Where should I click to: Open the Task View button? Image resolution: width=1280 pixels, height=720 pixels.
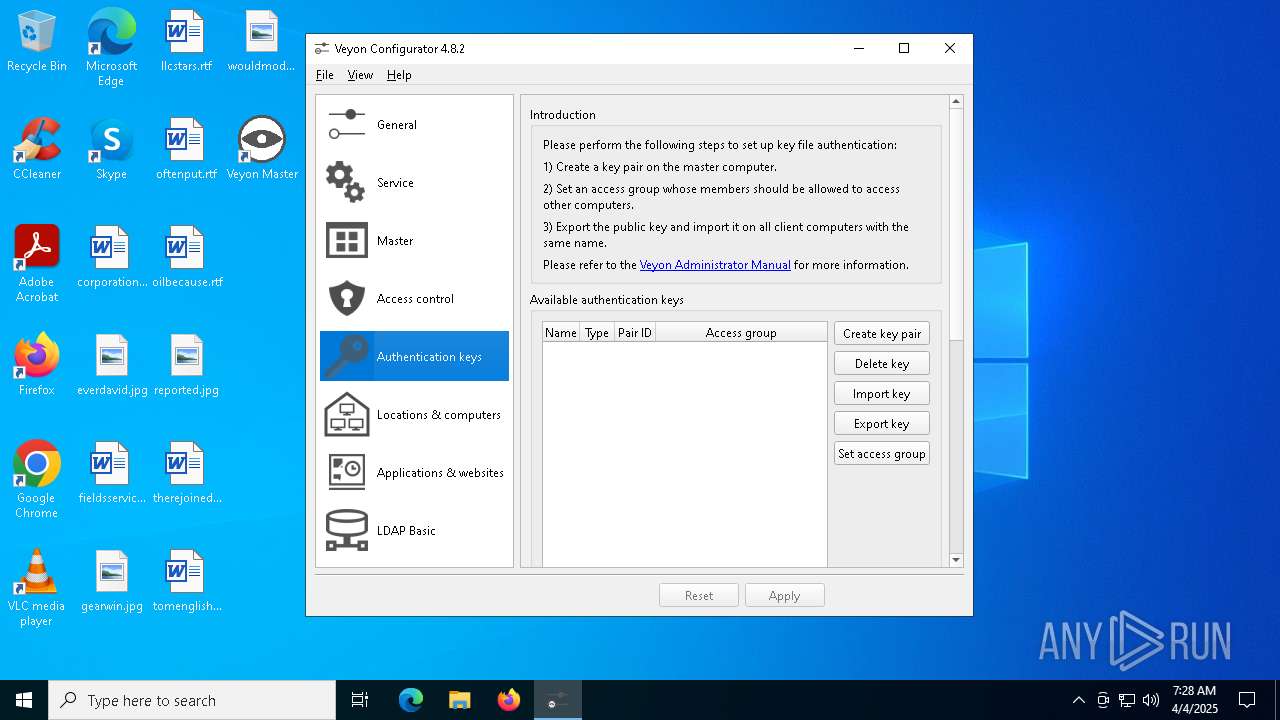[x=360, y=700]
